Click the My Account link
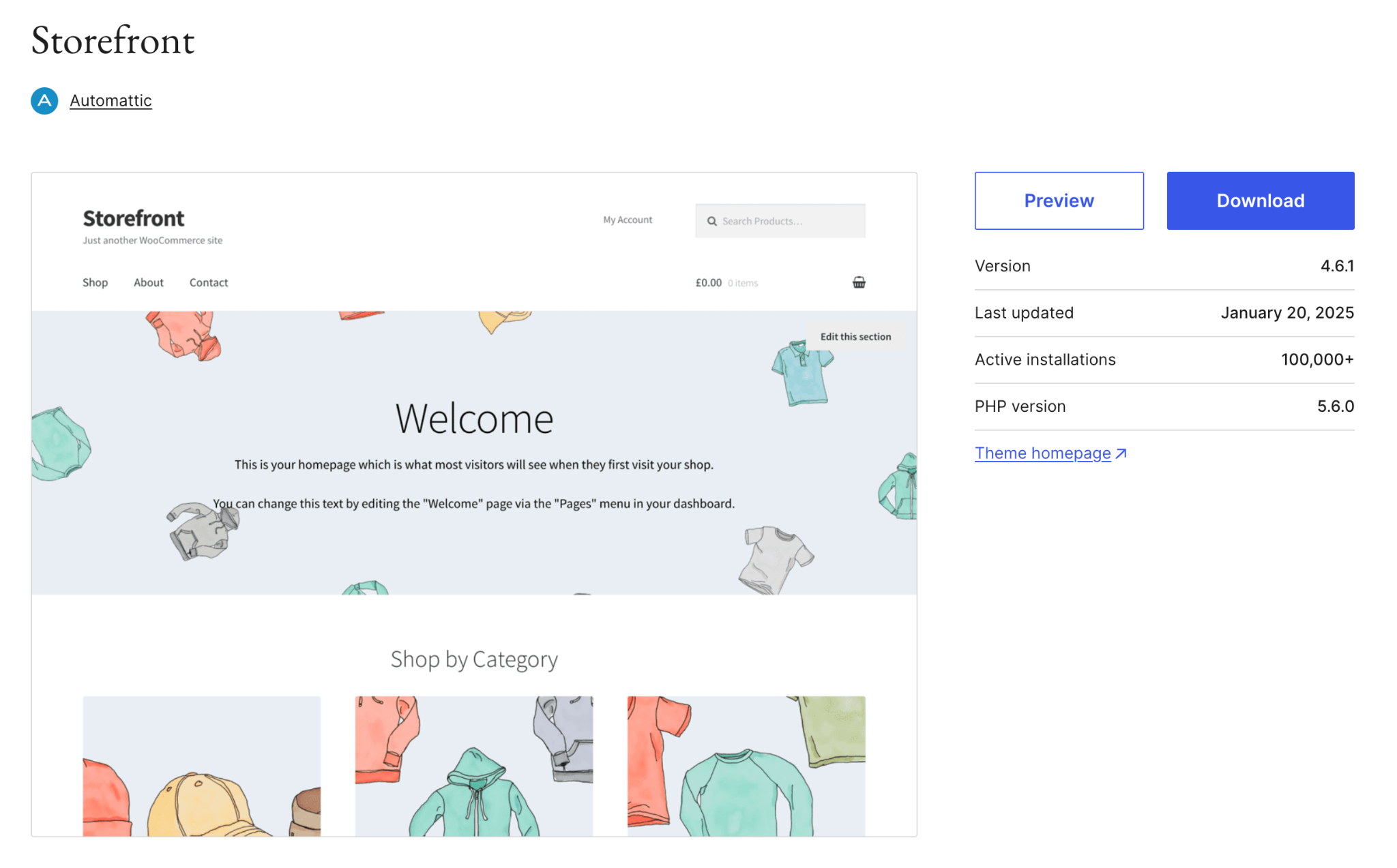1397x868 pixels. point(628,220)
